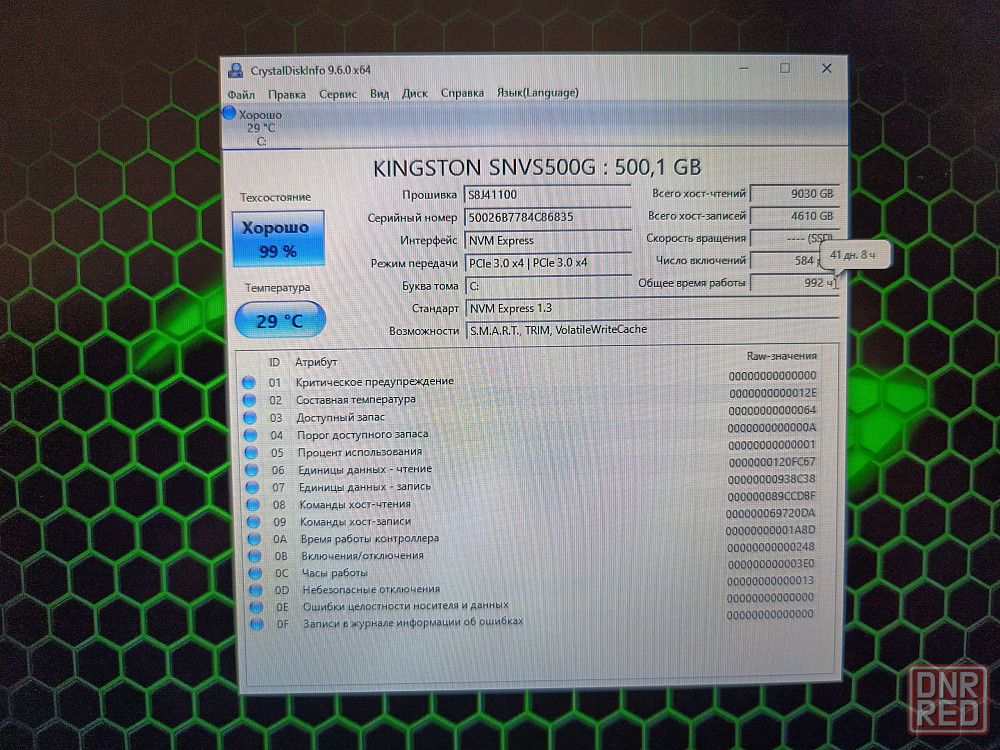Click the total host reads value 9030 GB
This screenshot has width=1000, height=750.
click(x=794, y=194)
